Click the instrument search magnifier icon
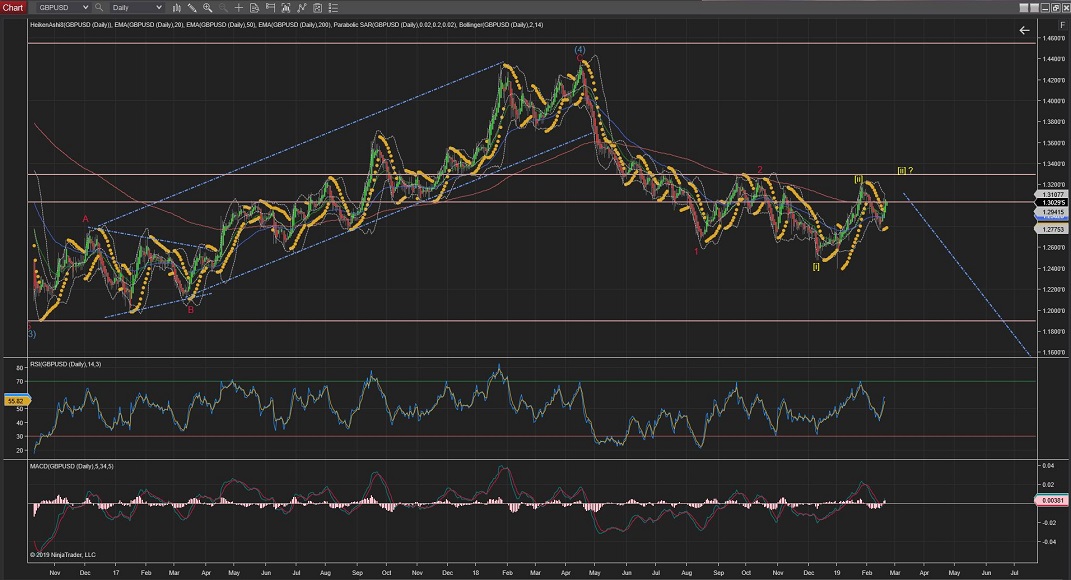 (99, 7)
